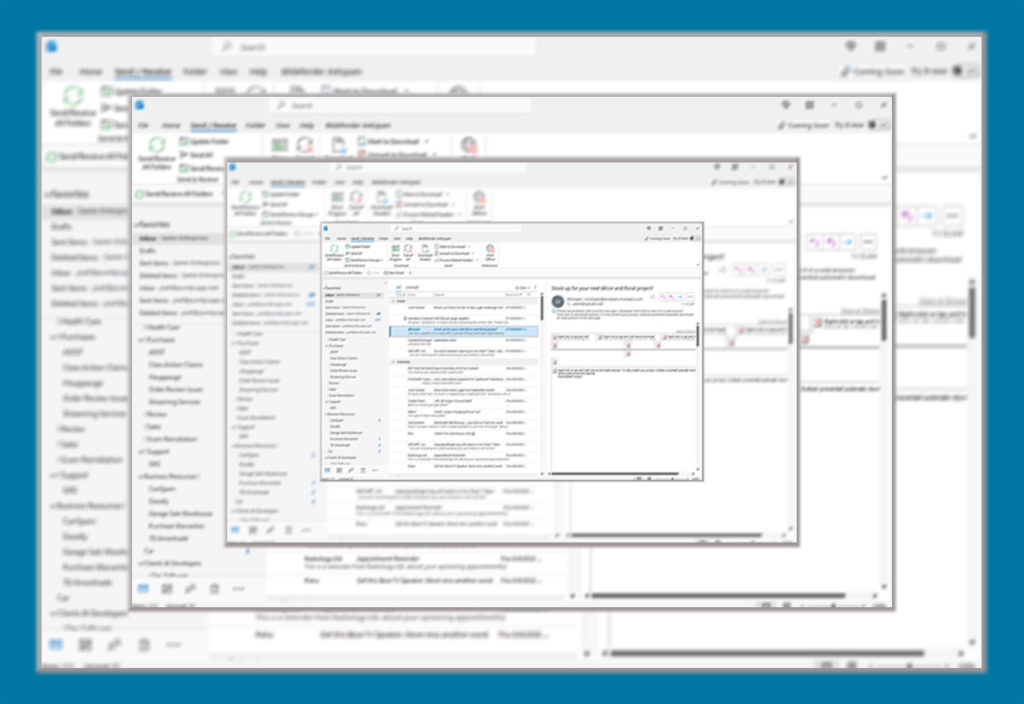
Task: Open more navigation options in largest window
Action: 173,645
